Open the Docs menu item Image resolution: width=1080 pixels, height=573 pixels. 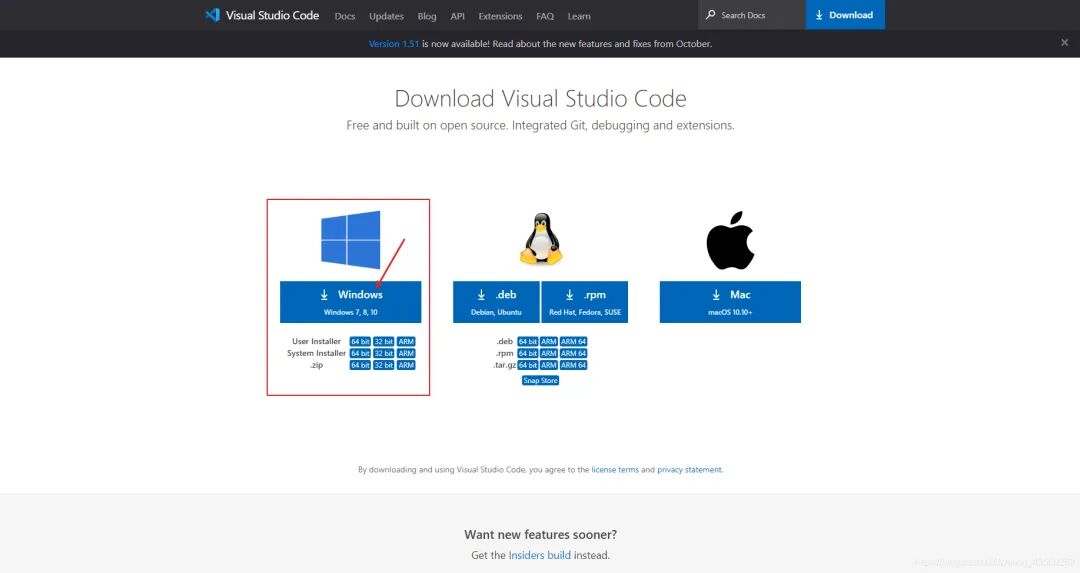point(345,16)
